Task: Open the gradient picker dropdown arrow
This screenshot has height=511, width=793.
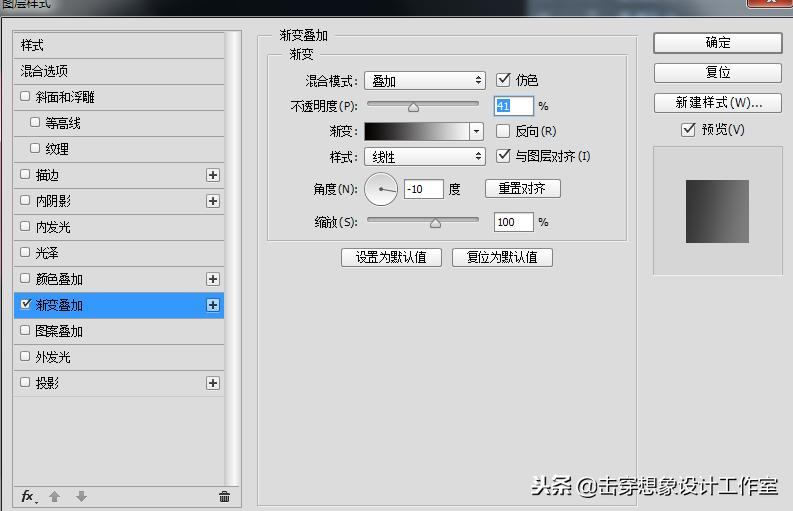Action: point(476,132)
